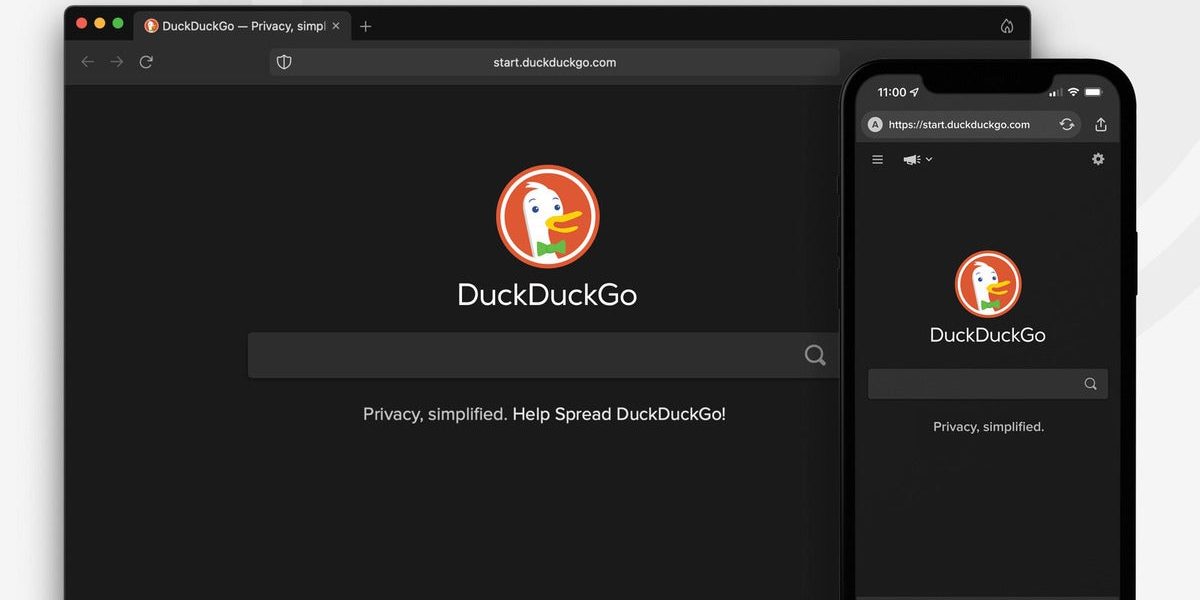Open the Help Spread DuckDuckGo! link

(619, 414)
